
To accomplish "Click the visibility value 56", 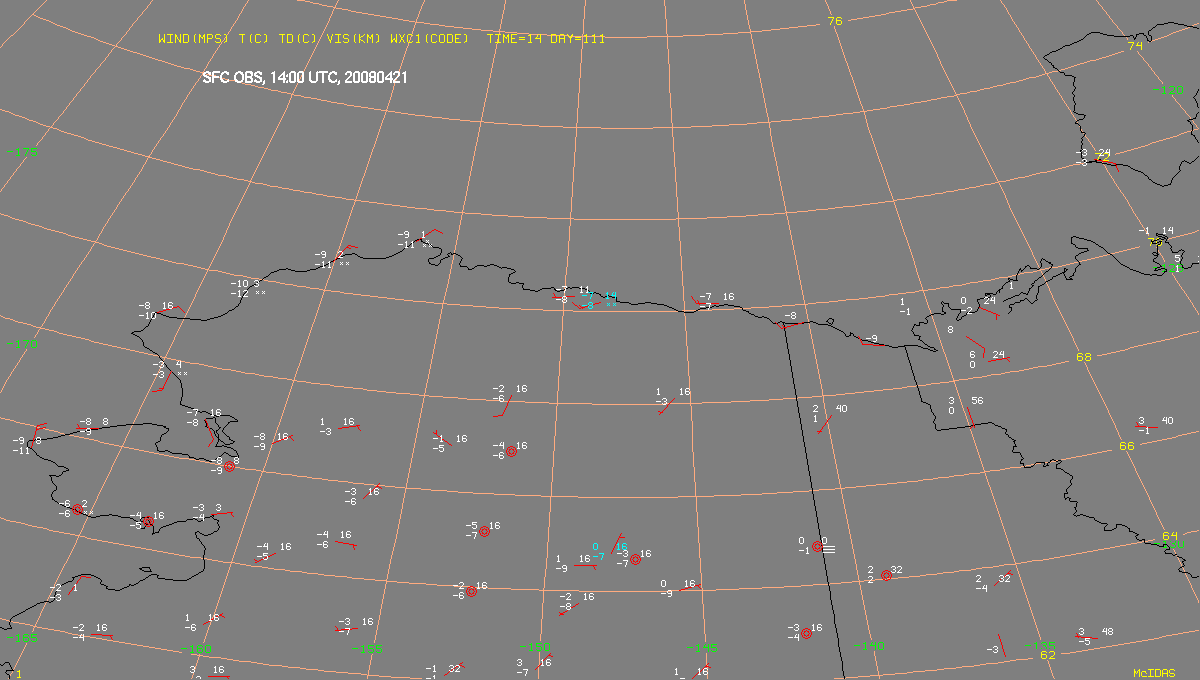I will coord(977,401).
